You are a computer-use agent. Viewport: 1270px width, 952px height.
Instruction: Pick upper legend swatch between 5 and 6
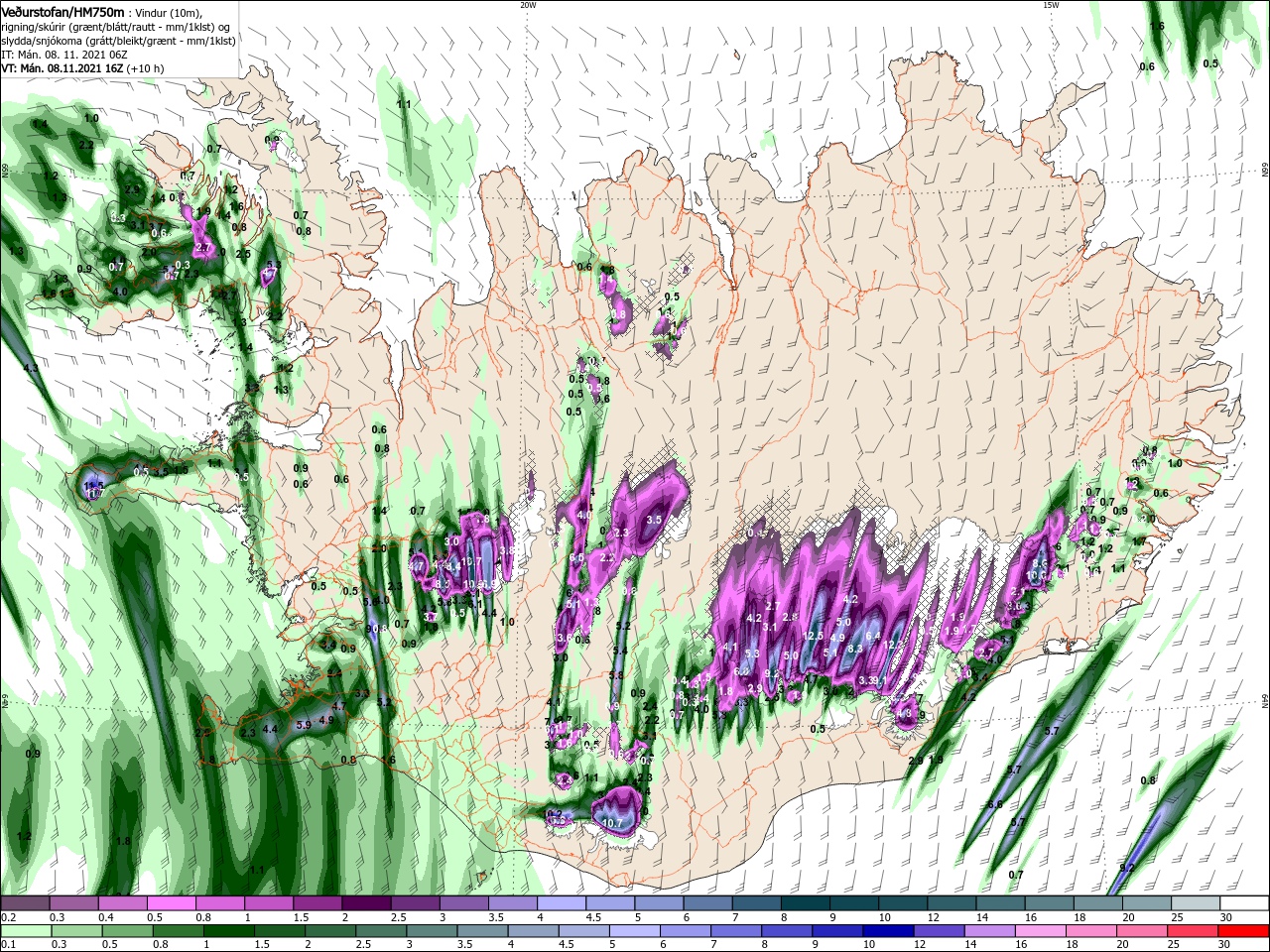659,903
